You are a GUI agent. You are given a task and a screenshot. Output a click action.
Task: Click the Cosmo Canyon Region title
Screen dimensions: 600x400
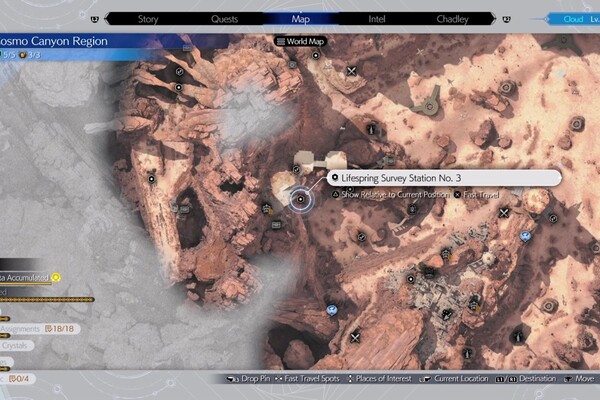tap(54, 41)
